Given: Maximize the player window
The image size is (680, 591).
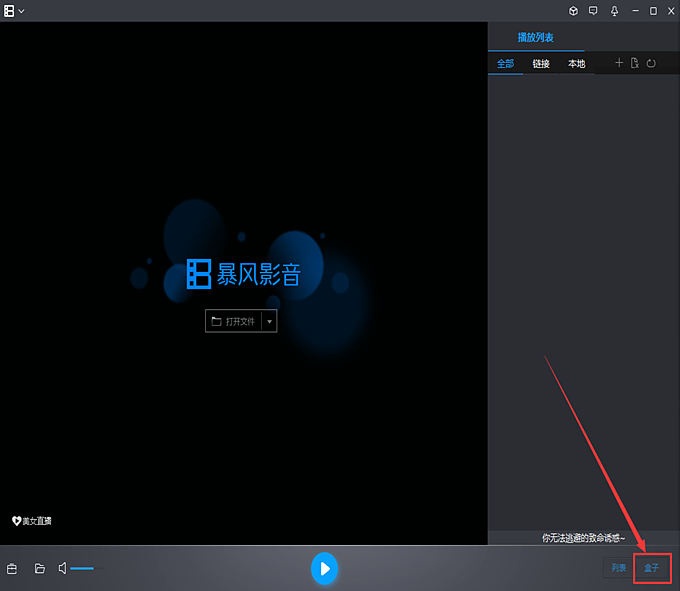Looking at the screenshot, I should [653, 11].
